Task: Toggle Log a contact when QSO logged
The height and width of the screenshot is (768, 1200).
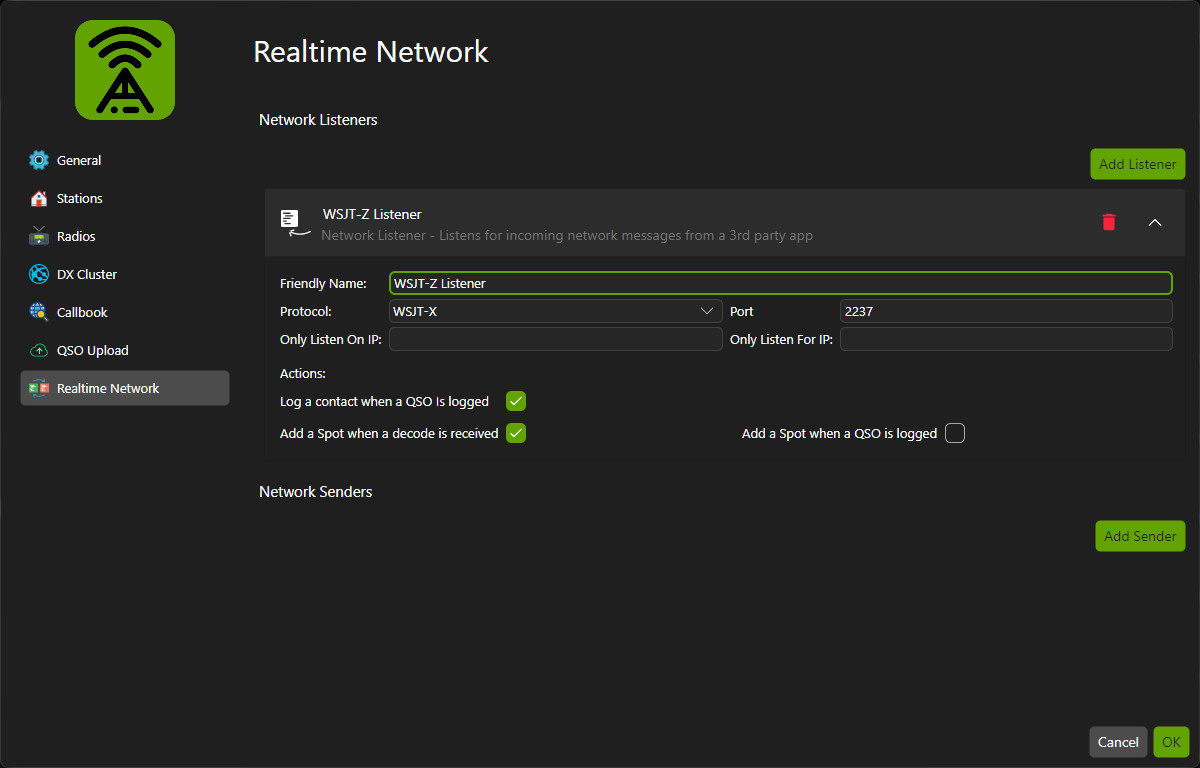Action: pos(516,401)
